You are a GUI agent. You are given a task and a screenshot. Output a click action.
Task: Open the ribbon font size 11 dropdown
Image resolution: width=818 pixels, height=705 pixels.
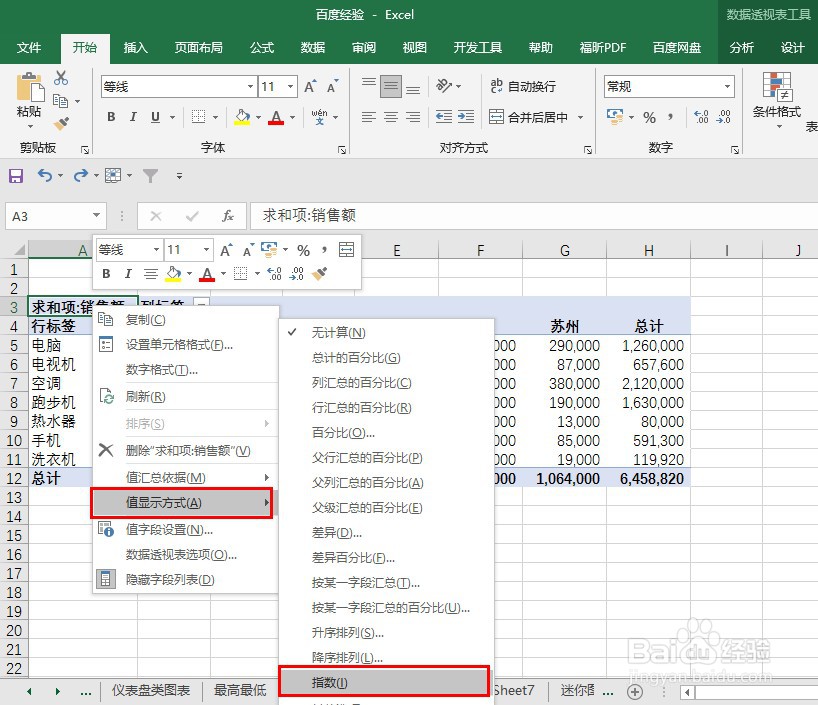pyautogui.click(x=291, y=87)
